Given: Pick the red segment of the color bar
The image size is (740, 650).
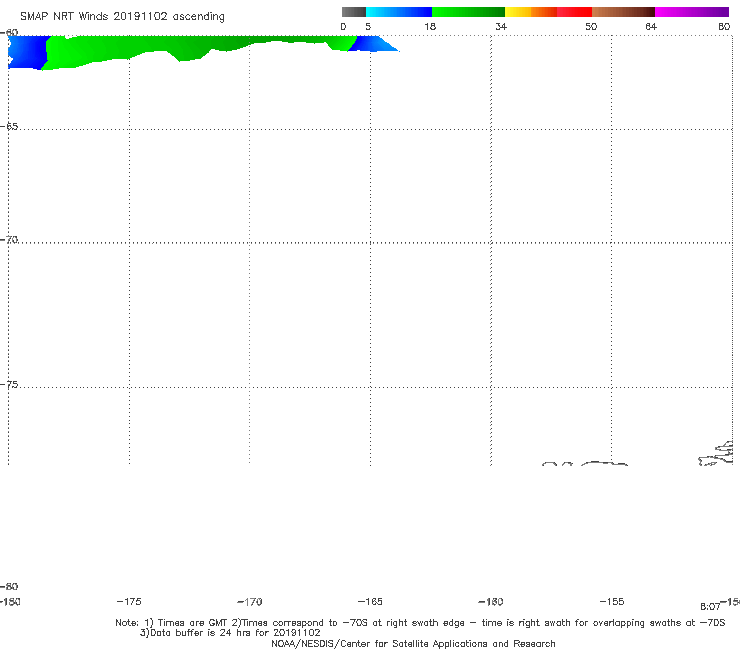Looking at the screenshot, I should pos(574,12).
